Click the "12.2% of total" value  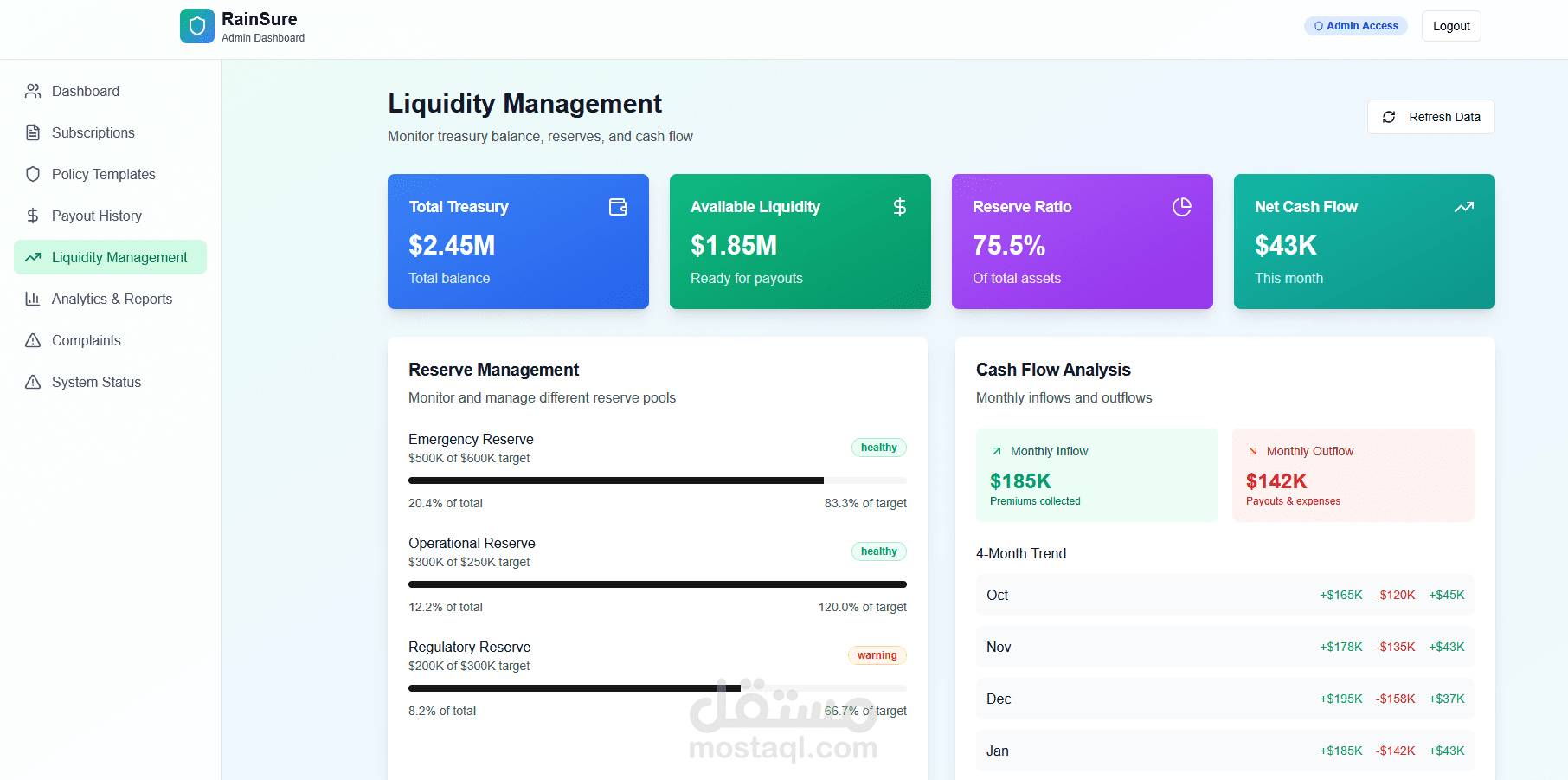pyautogui.click(x=446, y=607)
